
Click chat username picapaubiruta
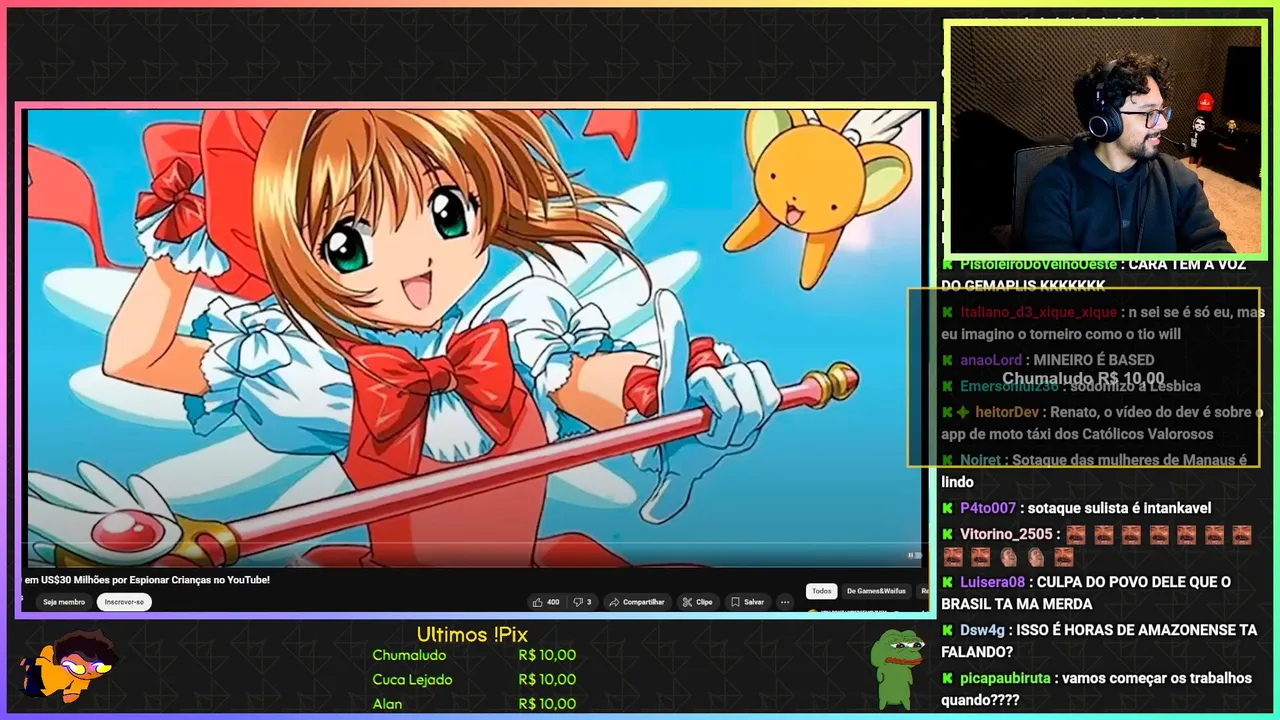(1005, 678)
